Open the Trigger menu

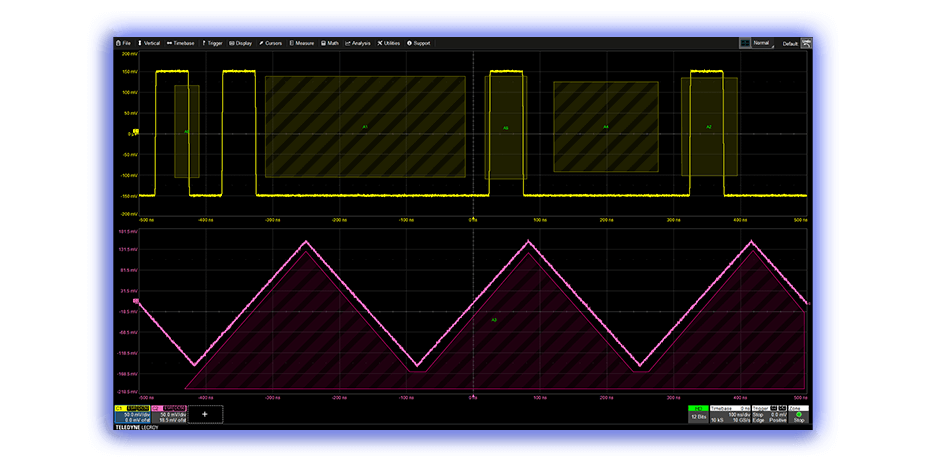pos(213,43)
